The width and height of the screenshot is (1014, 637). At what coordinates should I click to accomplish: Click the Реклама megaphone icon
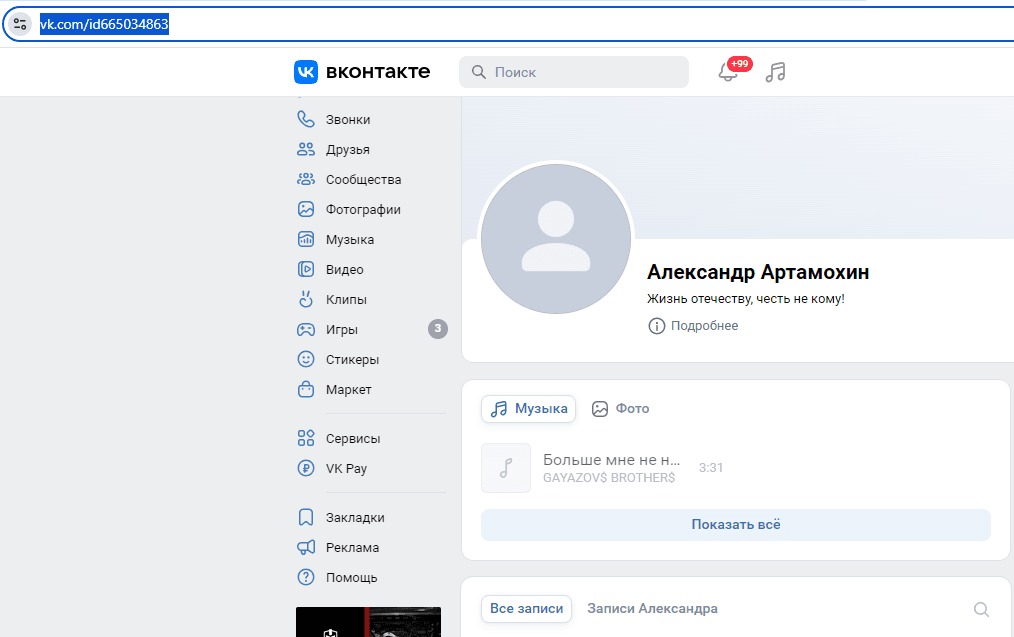(x=306, y=547)
